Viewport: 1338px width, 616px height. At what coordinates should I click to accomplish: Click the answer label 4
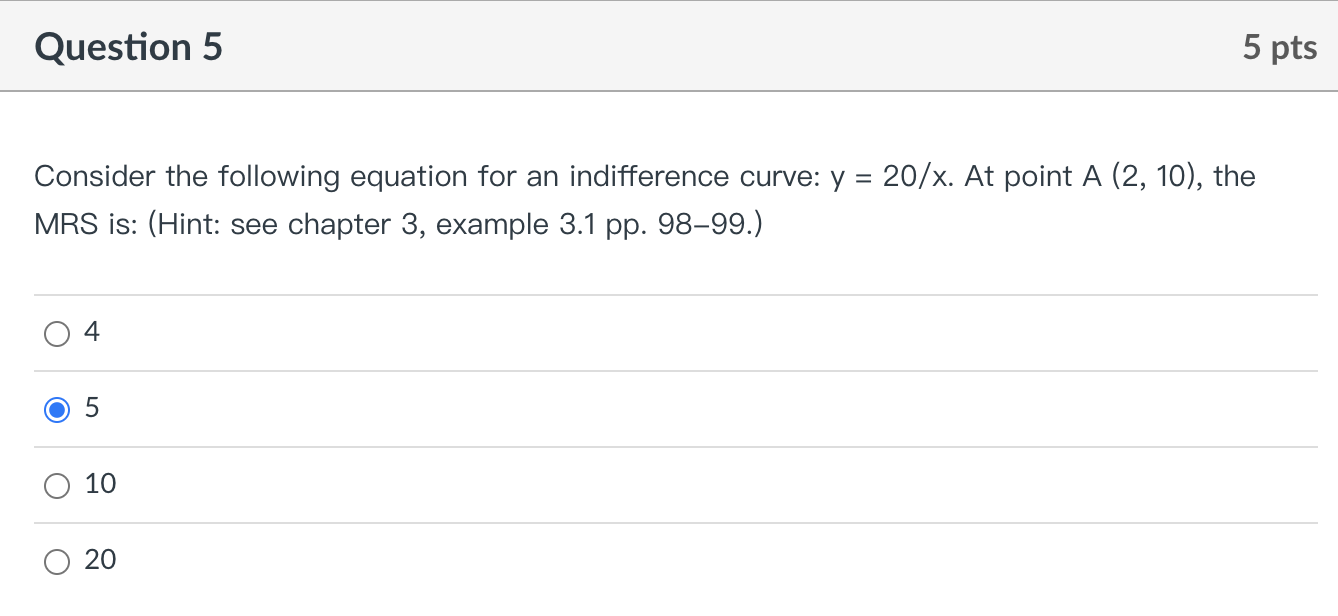pyautogui.click(x=90, y=332)
